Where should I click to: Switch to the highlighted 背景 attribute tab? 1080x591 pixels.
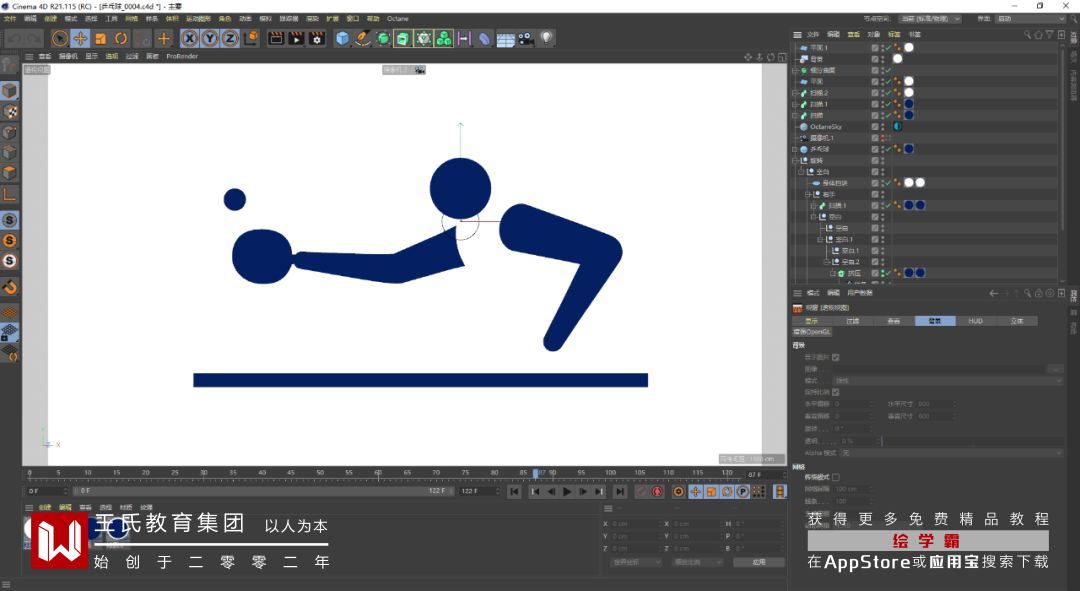[935, 321]
